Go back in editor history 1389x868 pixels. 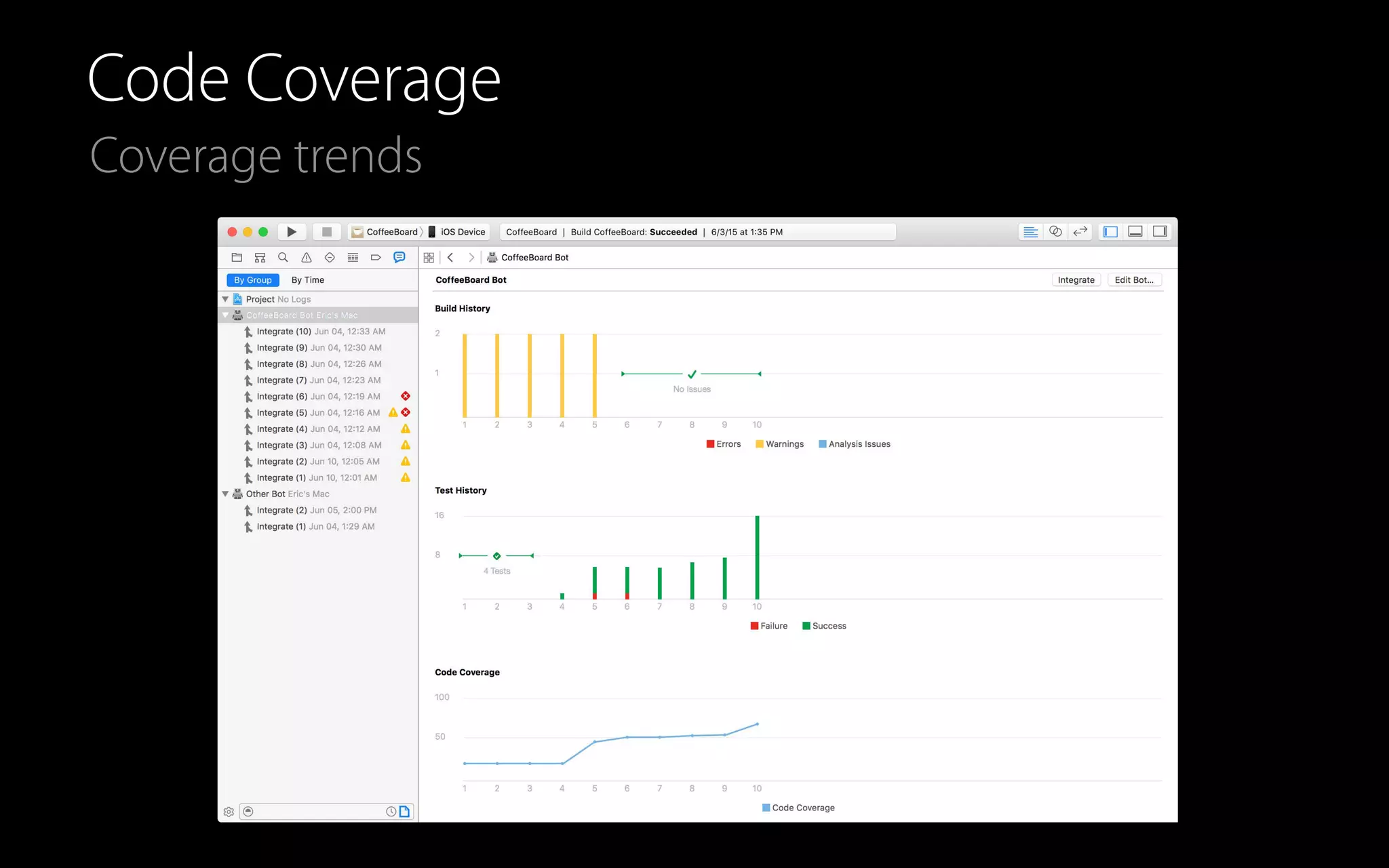click(x=450, y=258)
